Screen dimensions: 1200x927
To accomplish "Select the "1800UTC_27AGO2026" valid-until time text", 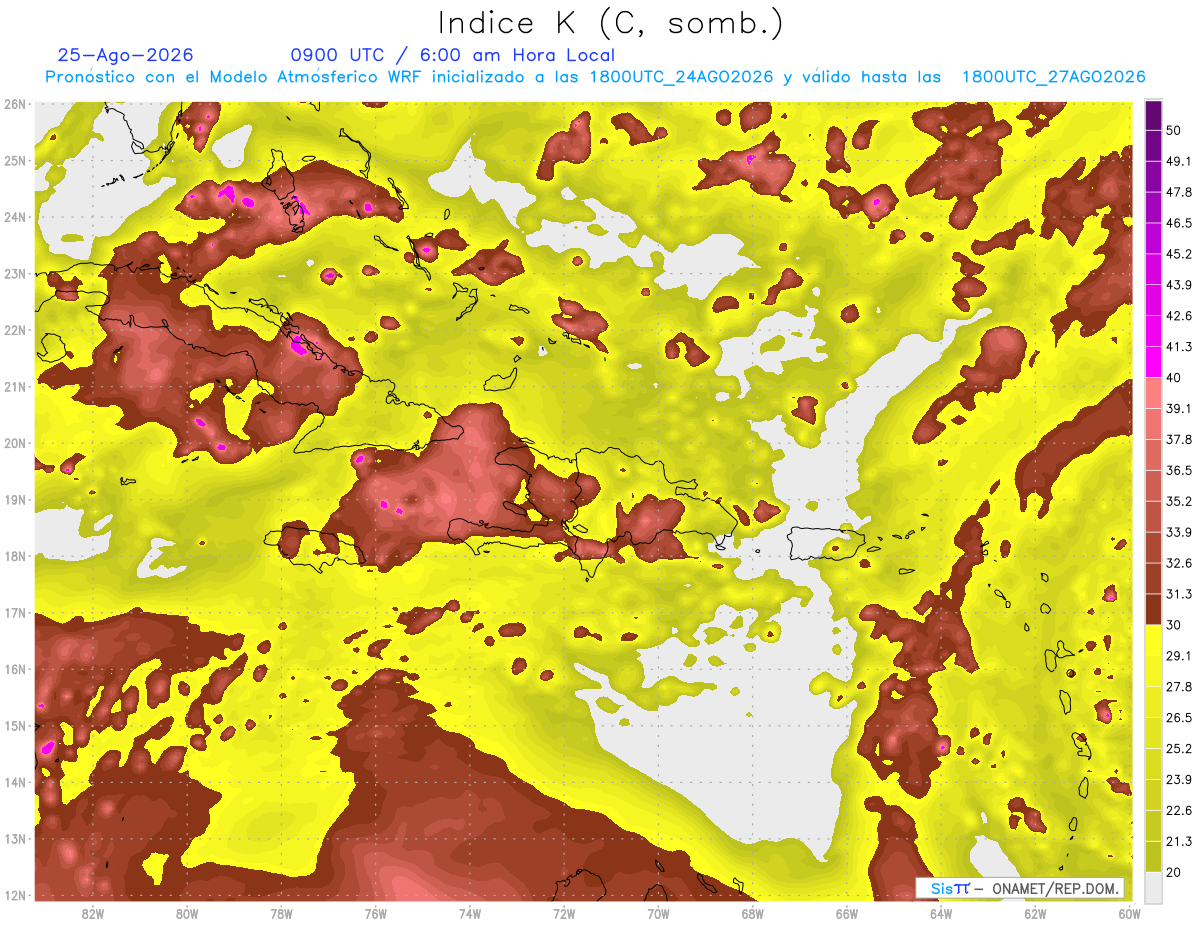I will coord(1053,77).
